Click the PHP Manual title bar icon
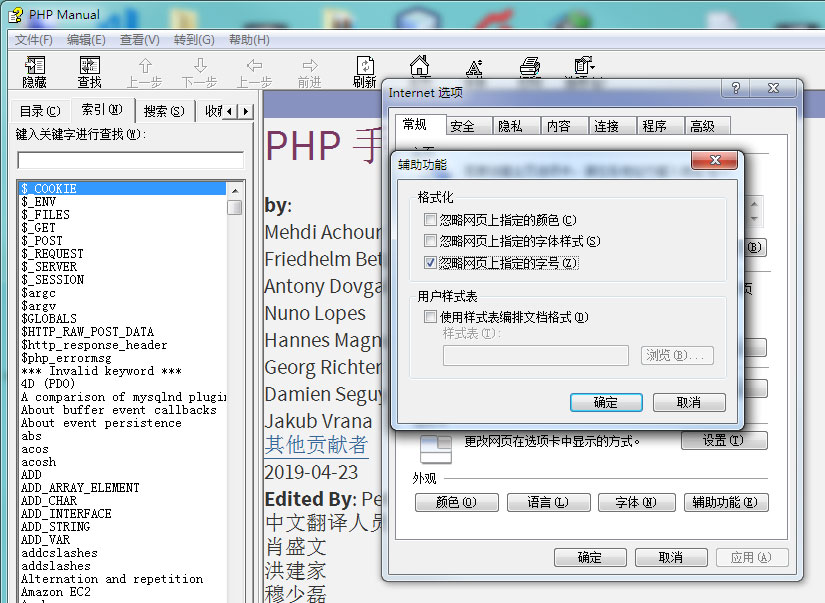 point(16,15)
